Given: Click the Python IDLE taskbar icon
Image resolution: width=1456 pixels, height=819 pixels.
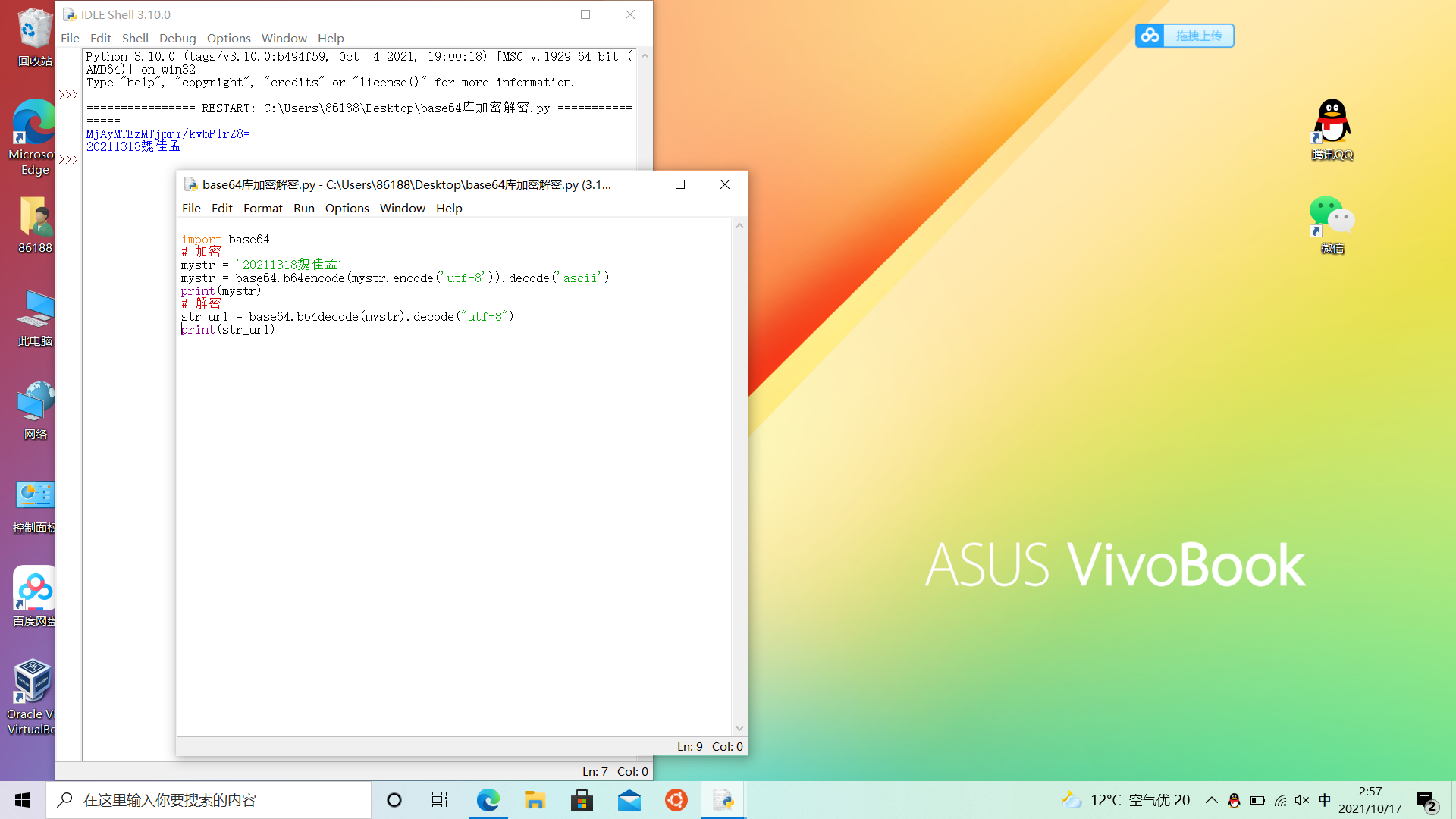Looking at the screenshot, I should coord(723,800).
